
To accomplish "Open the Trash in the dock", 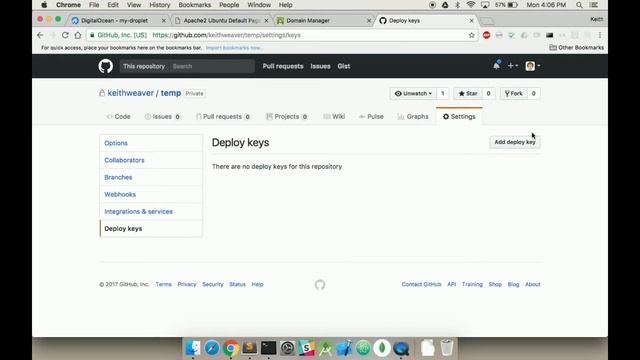I will 447,348.
